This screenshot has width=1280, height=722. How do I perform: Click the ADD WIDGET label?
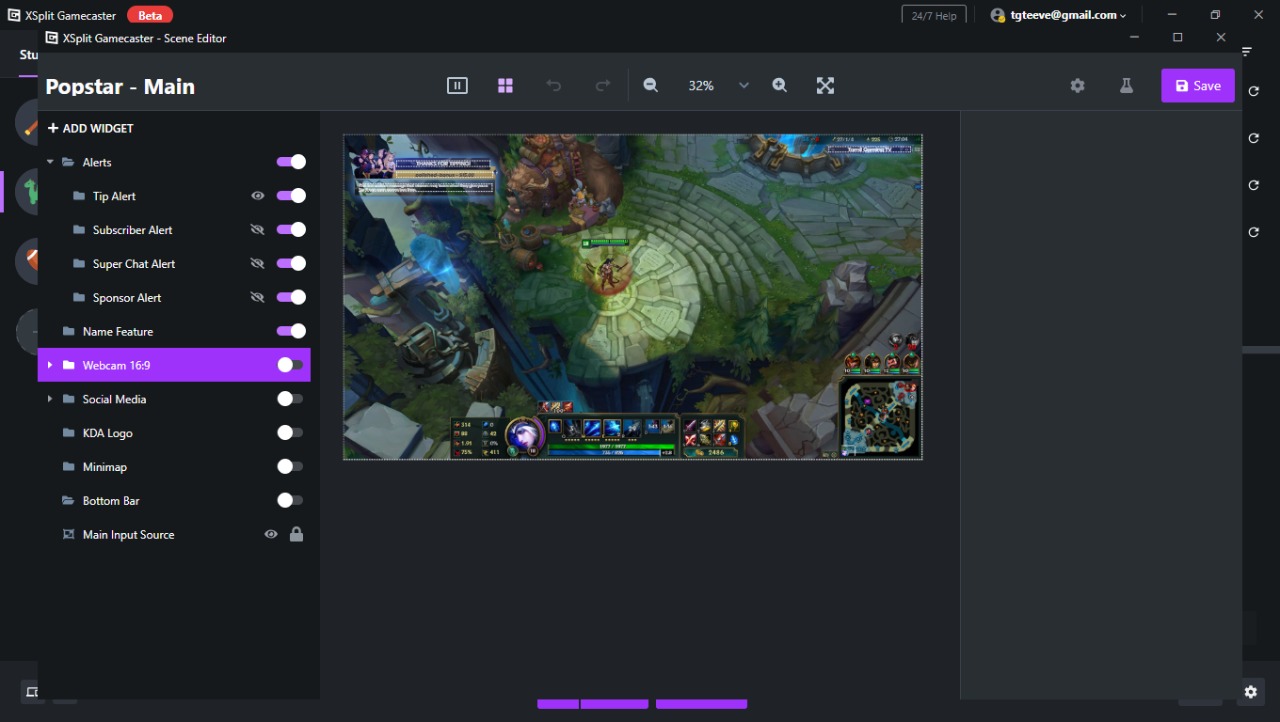[98, 128]
